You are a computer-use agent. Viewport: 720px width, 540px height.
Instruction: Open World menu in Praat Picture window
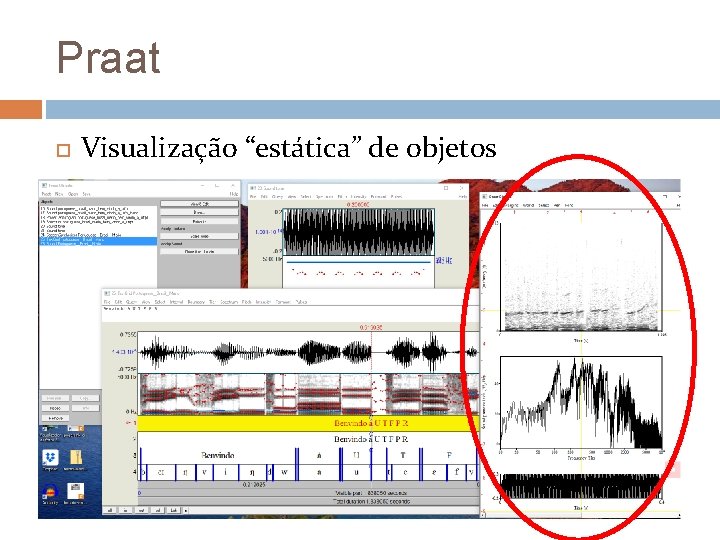[529, 205]
